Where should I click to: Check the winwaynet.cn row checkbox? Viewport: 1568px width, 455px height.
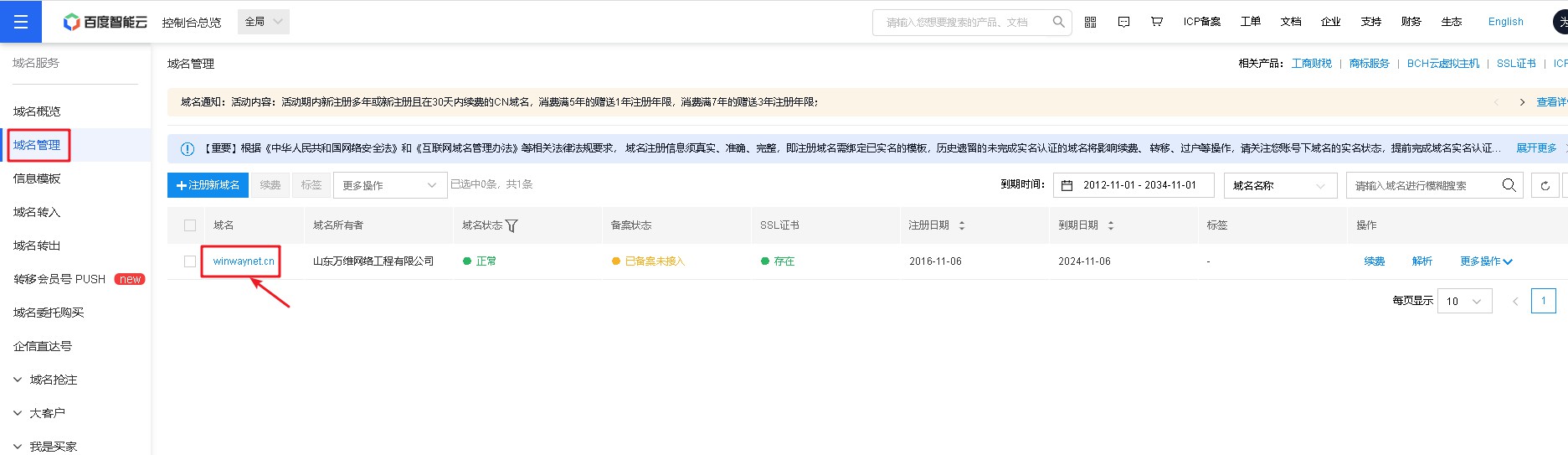[x=190, y=261]
